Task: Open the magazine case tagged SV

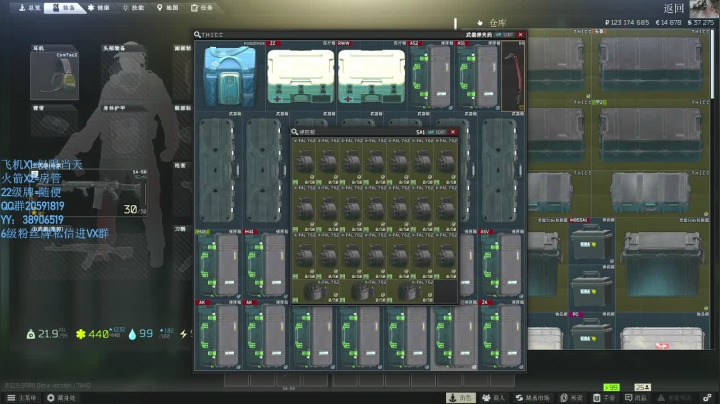Action: (x=501, y=264)
